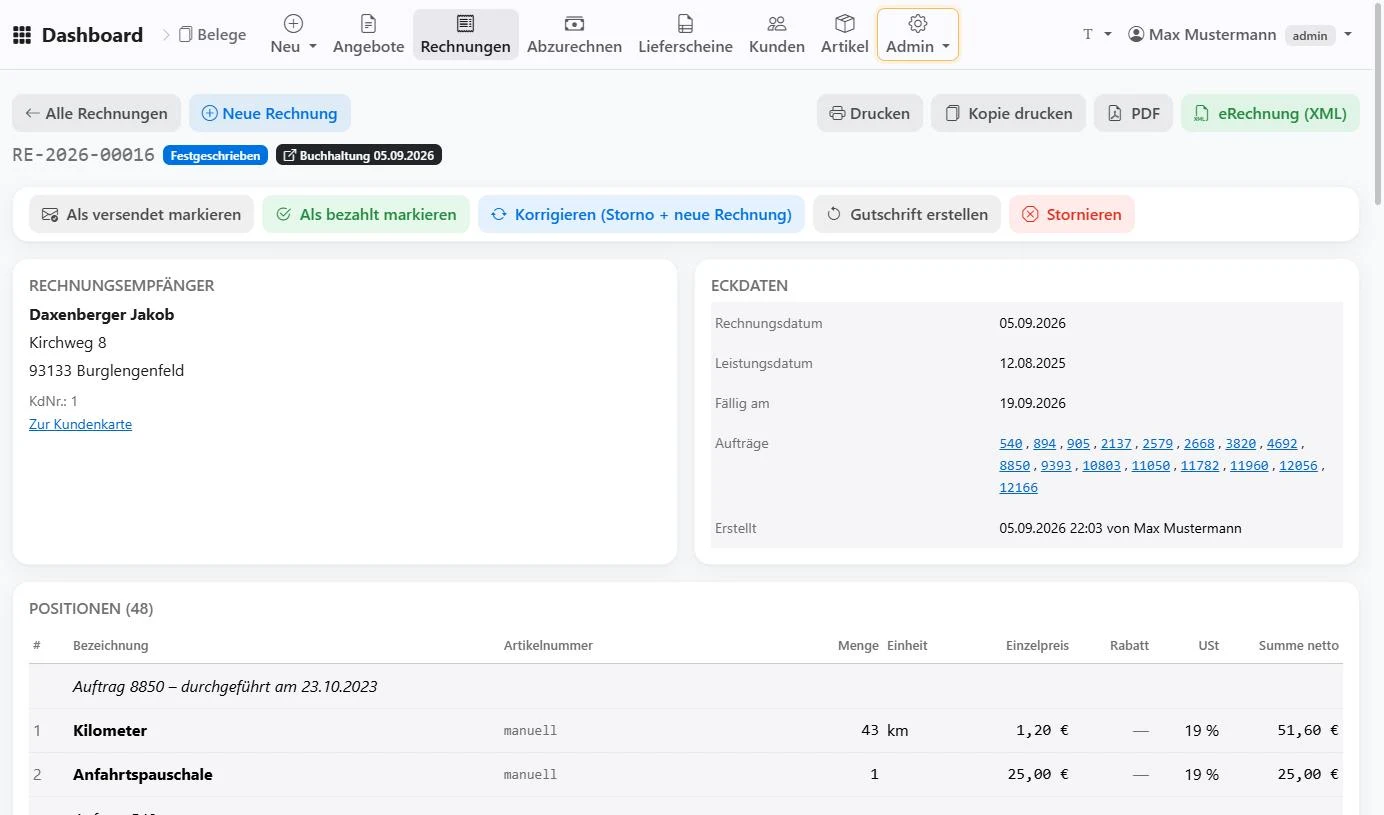
Task: Click the invoice number RE-2026-00016
Action: [x=83, y=155]
